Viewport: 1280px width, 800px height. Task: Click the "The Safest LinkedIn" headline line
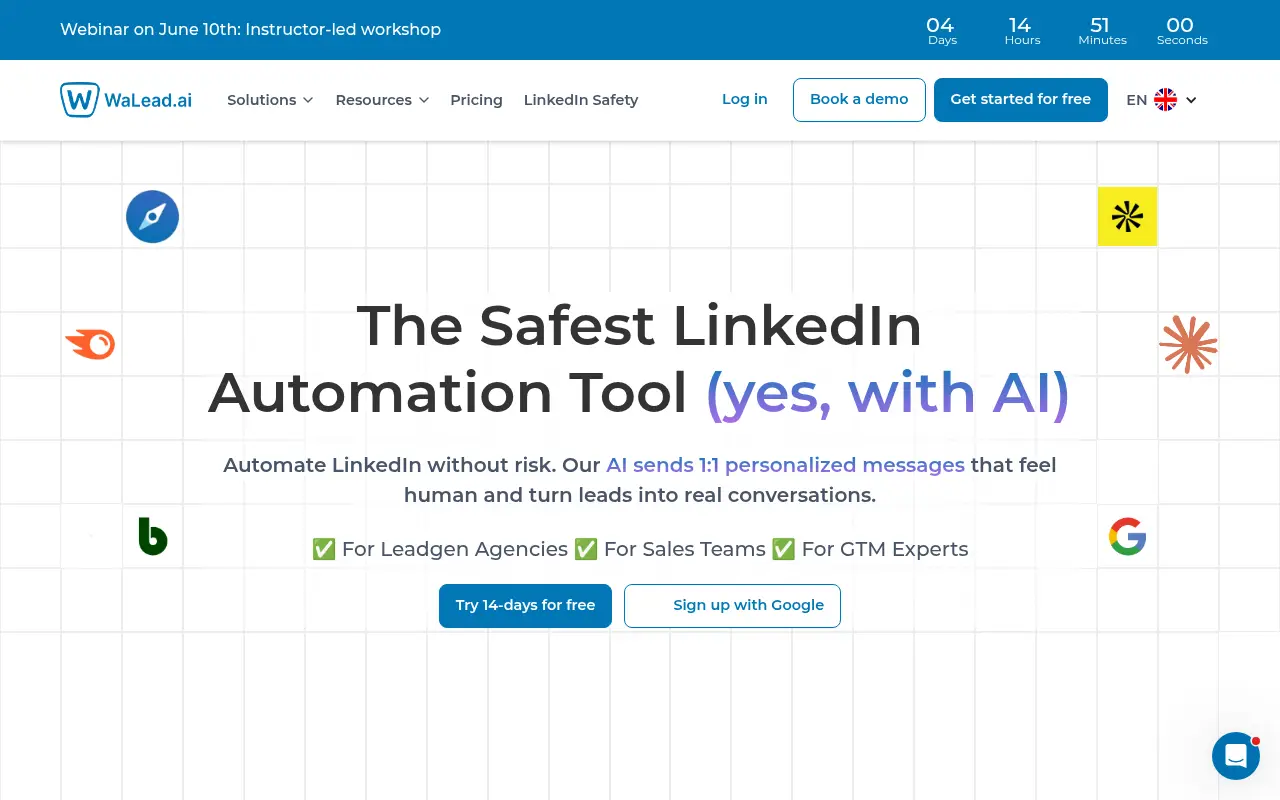[639, 326]
